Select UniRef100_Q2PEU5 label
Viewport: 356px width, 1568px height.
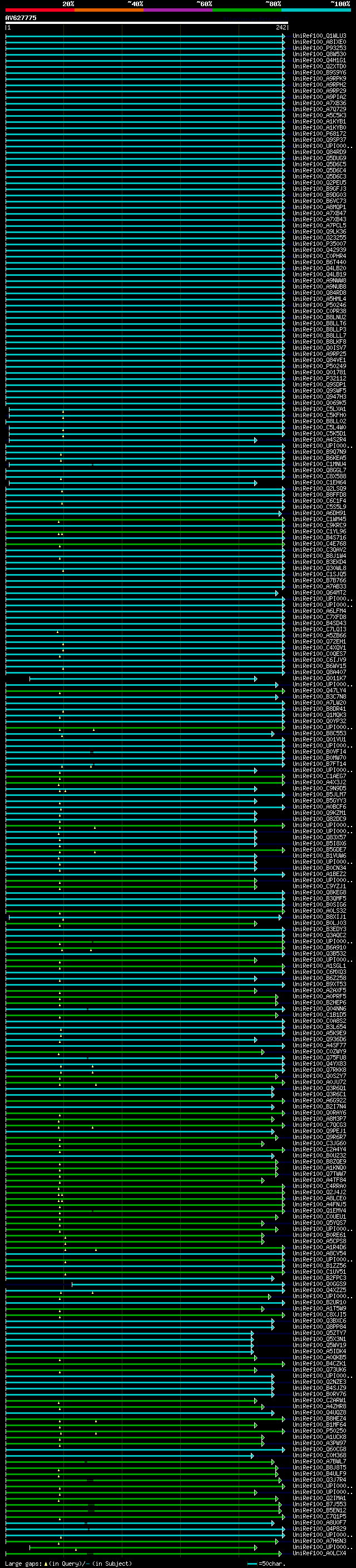click(319, 182)
